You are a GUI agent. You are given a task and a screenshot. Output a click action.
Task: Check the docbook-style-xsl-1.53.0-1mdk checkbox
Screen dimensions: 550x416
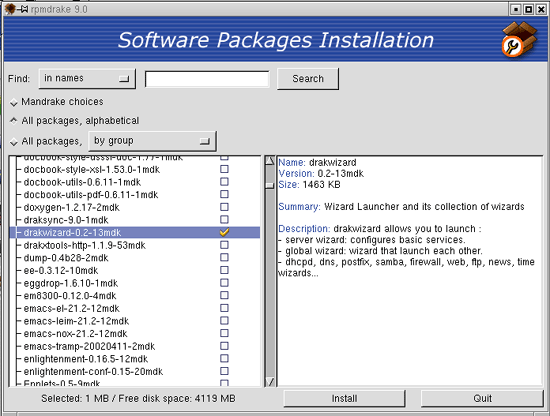coord(224,169)
